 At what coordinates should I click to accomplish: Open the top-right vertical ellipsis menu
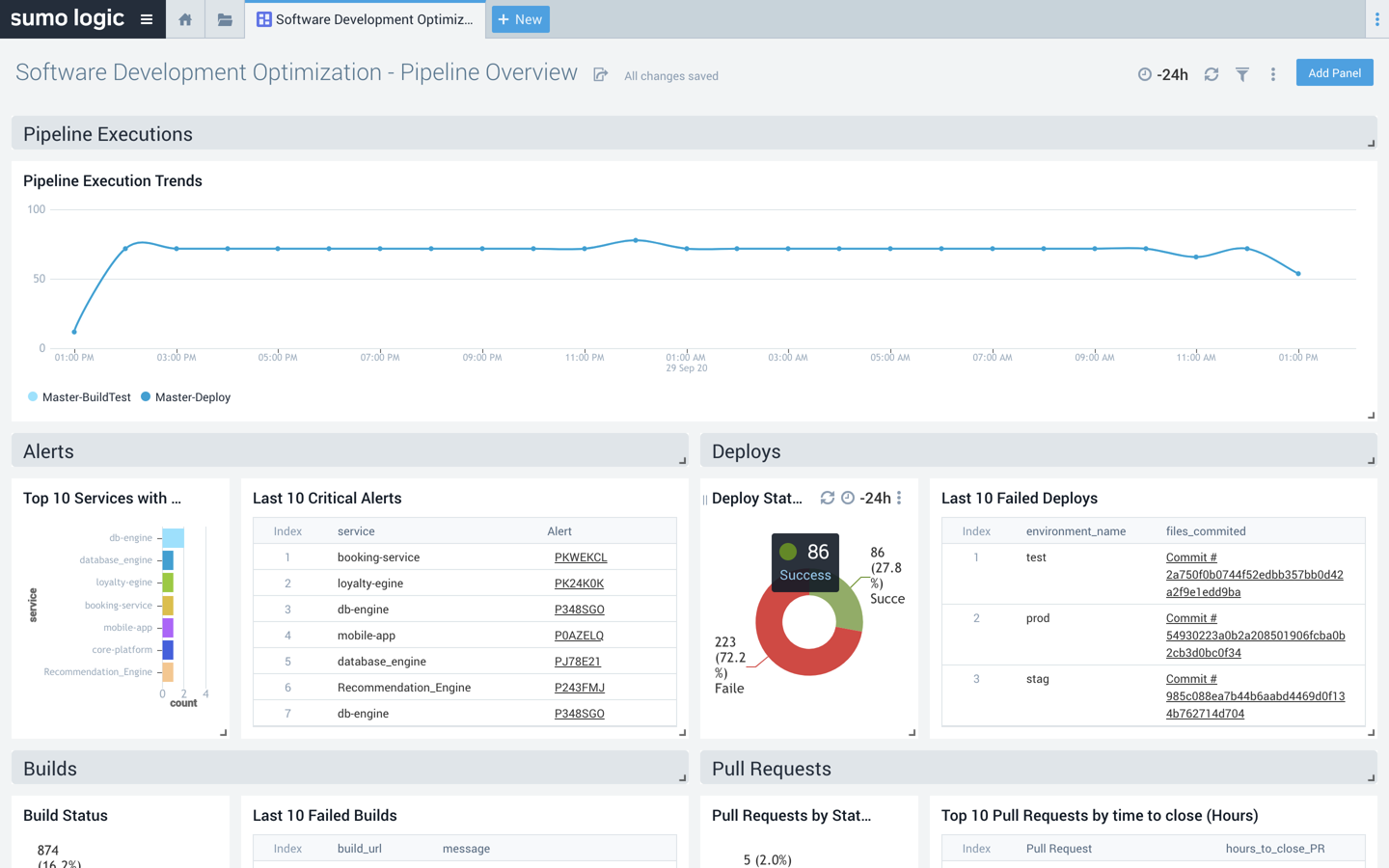1376,19
